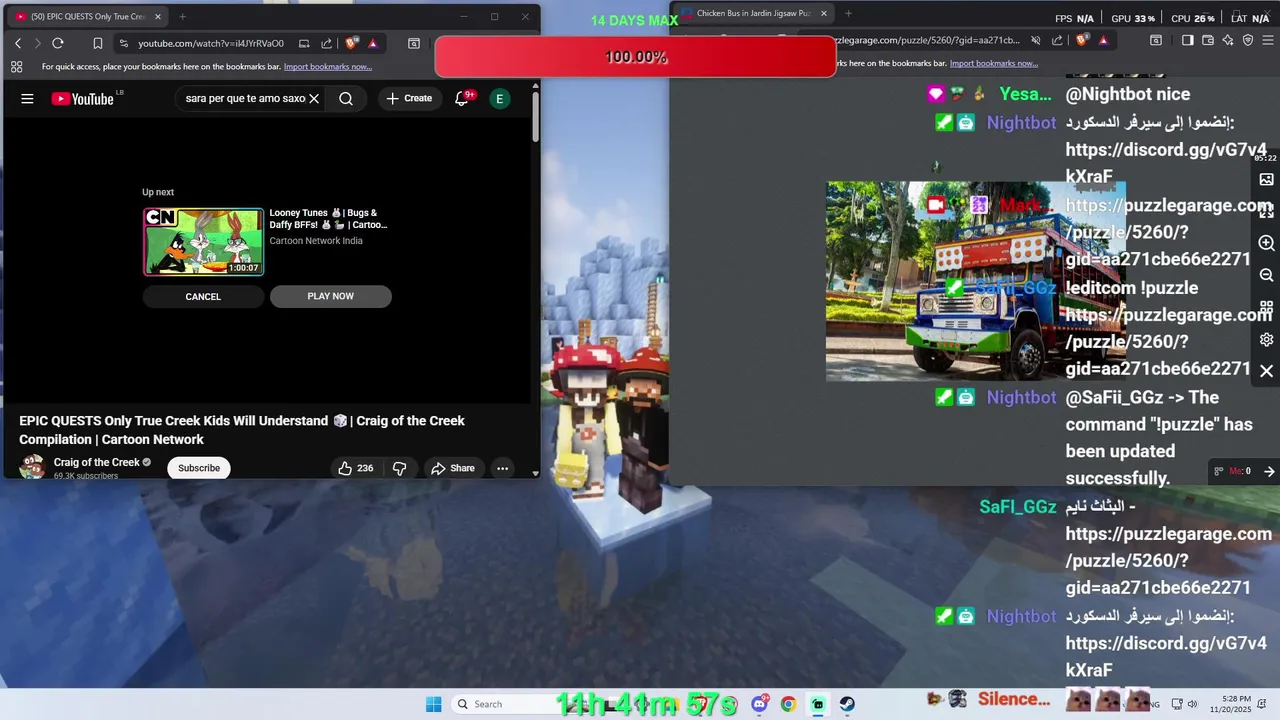This screenshot has height=720, width=1280.
Task: Open apps grid icon on YouTube bookmarks bar
Action: [17, 67]
